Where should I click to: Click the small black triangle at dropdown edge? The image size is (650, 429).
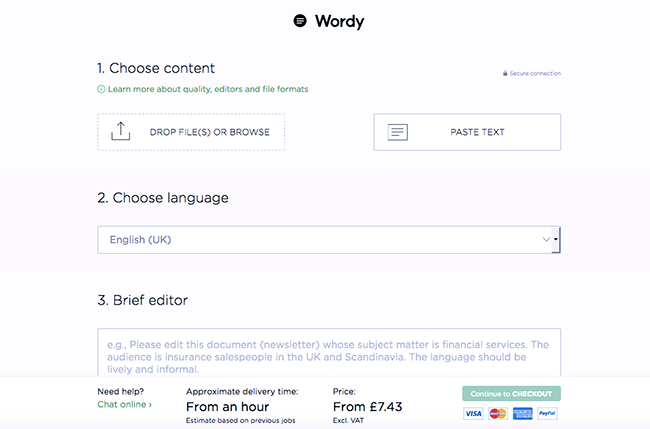click(x=556, y=239)
